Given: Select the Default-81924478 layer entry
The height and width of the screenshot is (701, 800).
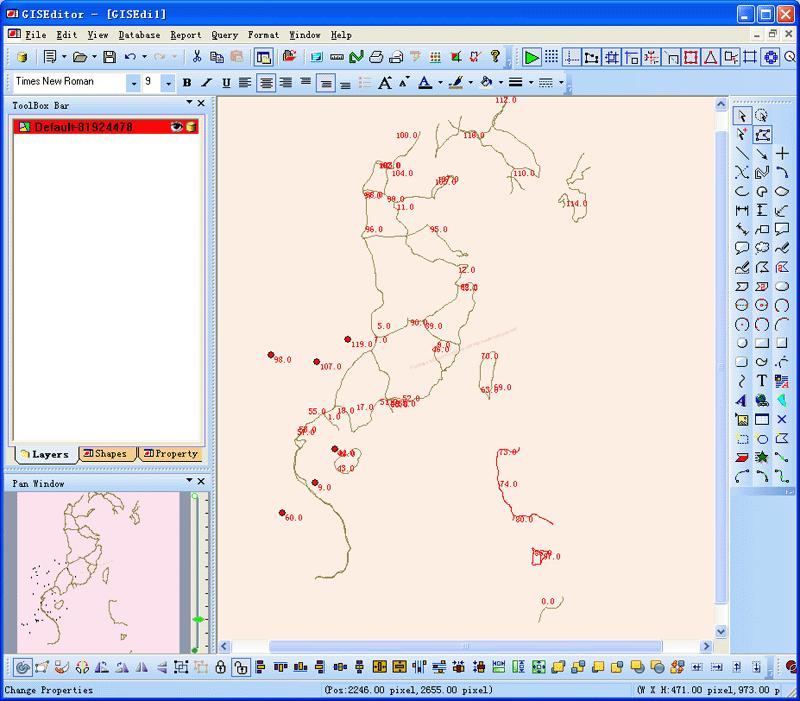Looking at the screenshot, I should (x=84, y=127).
